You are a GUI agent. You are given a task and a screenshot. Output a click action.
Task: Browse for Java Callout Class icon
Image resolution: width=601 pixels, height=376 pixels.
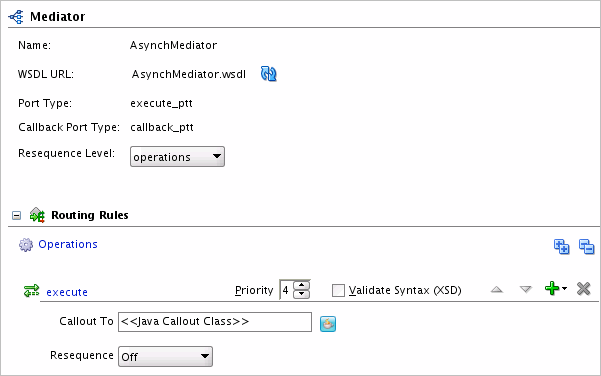pos(328,323)
